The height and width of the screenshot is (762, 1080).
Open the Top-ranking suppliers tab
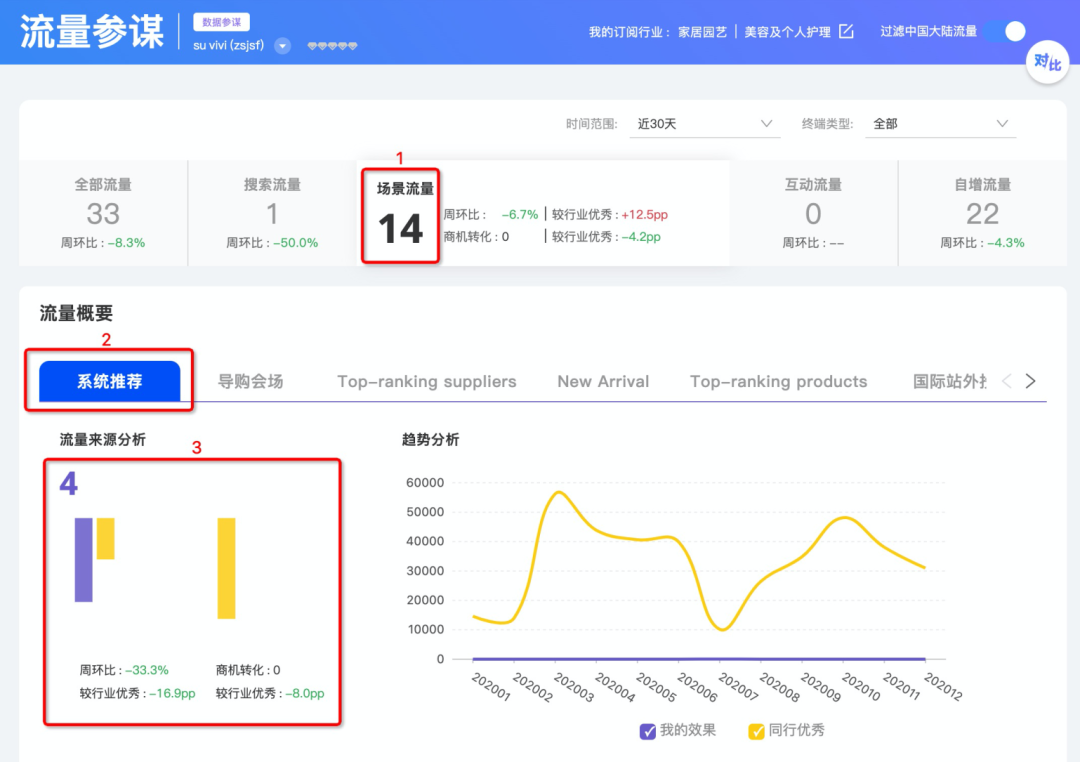426,381
